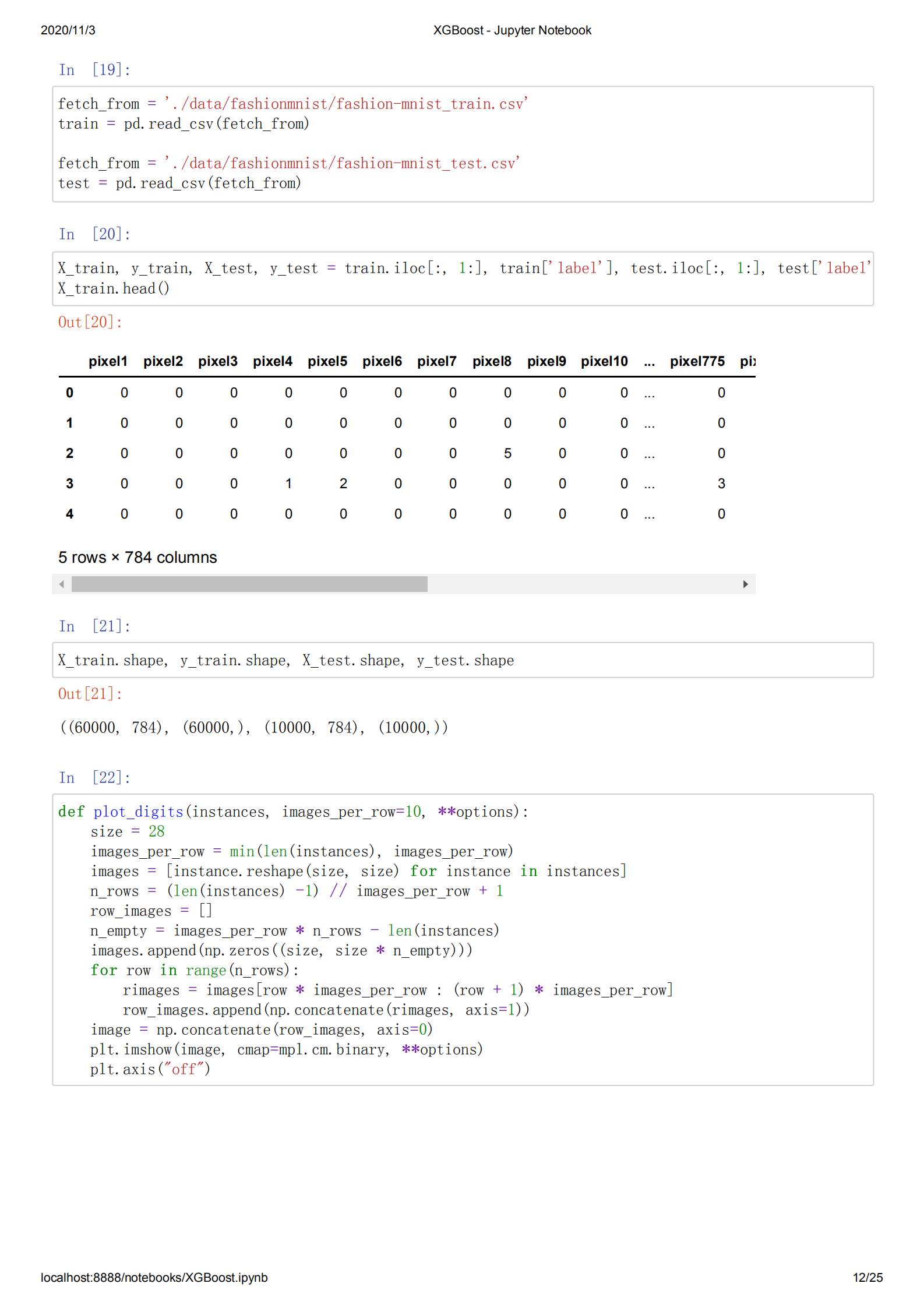Image resolution: width=924 pixels, height=1308 pixels.
Task: Click the Out[20]: output label
Action: [x=90, y=322]
